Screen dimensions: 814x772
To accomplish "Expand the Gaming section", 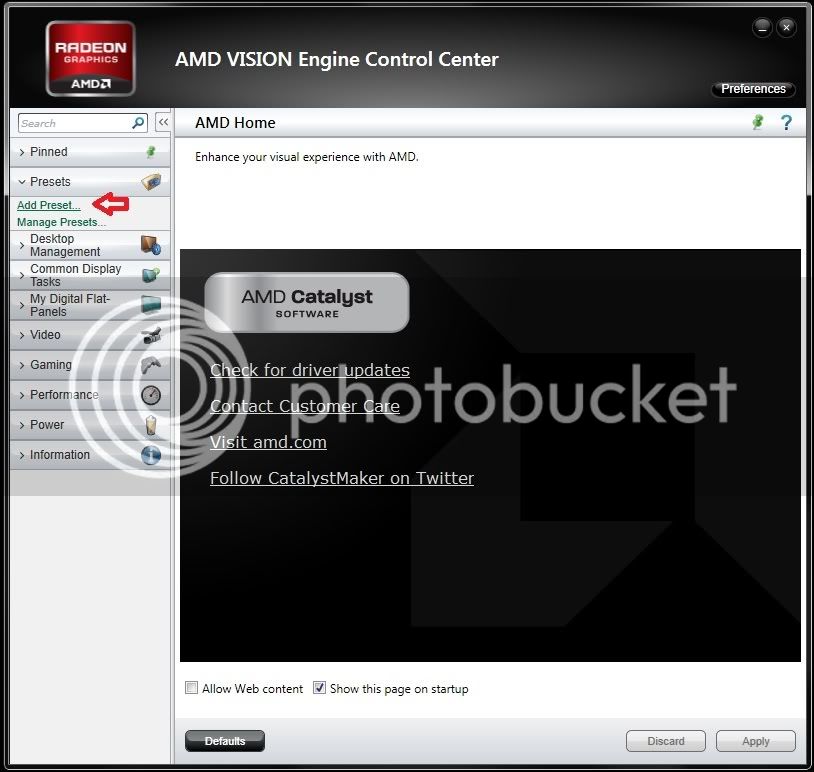I will pyautogui.click(x=90, y=365).
